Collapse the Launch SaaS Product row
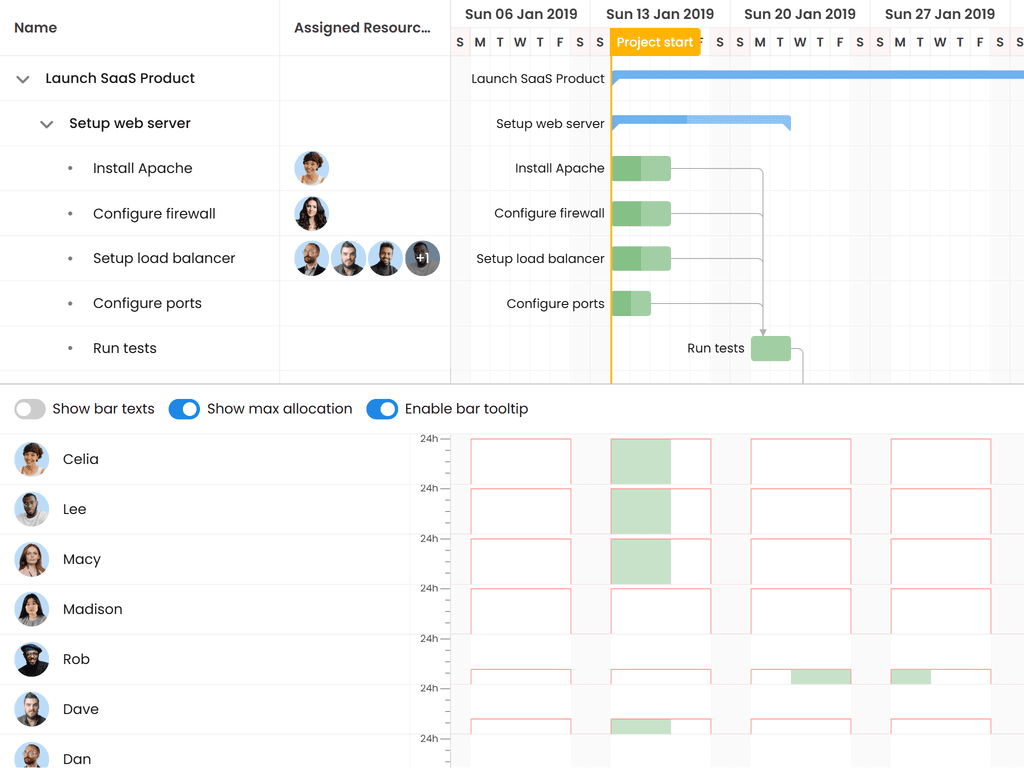The height and width of the screenshot is (768, 1024). tap(23, 79)
